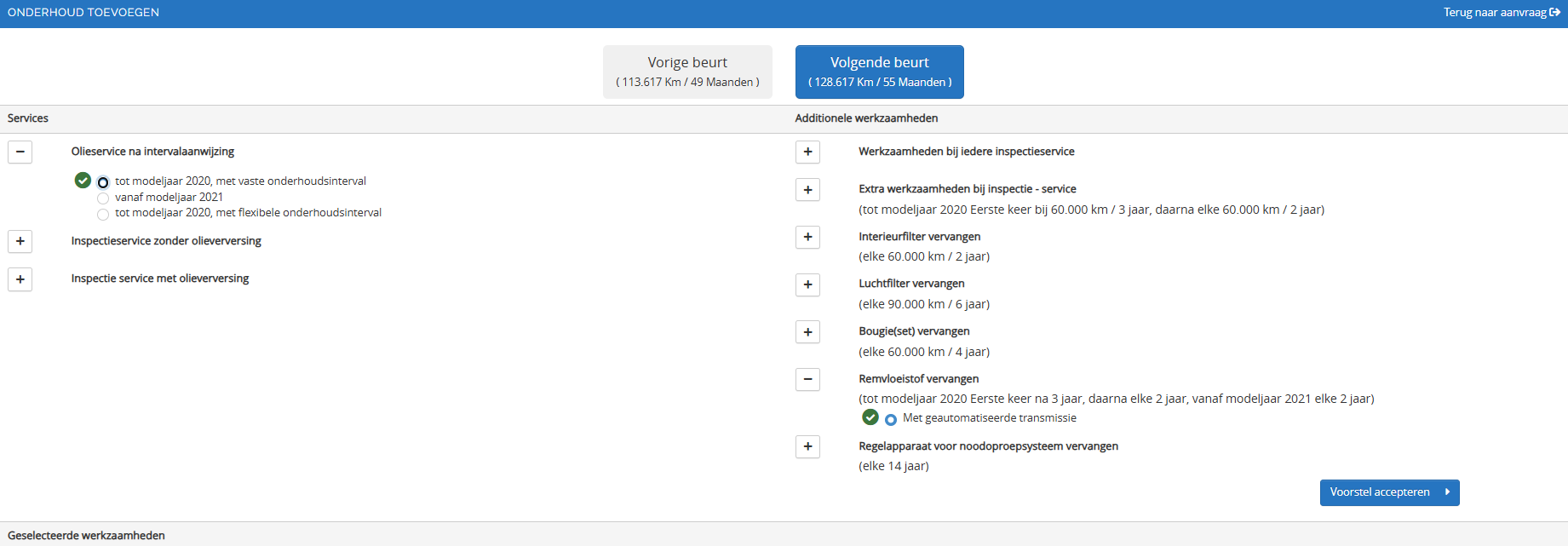
Task: Click plus icon beside Luchtfilter vervangen
Action: pos(807,284)
